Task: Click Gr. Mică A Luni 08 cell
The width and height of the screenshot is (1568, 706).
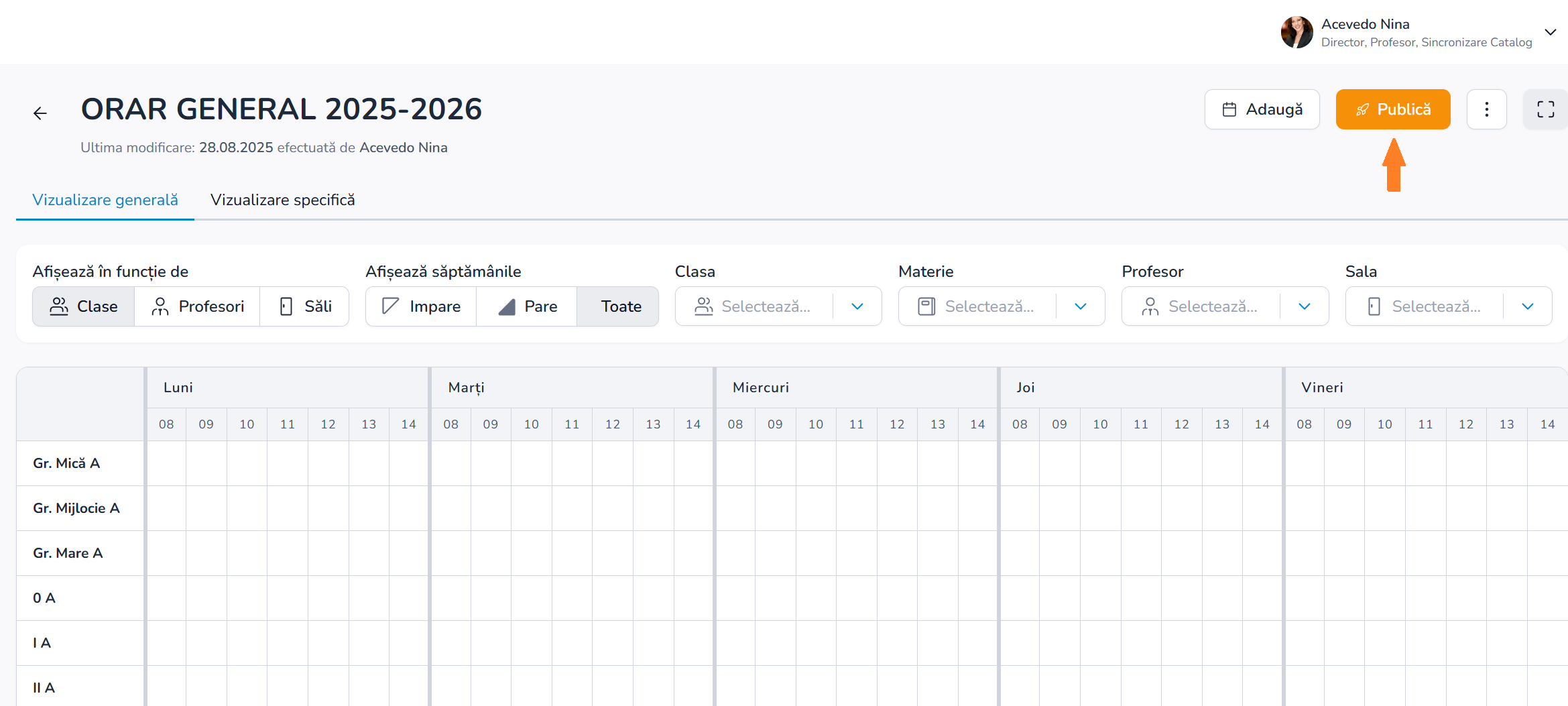Action: pos(166,463)
